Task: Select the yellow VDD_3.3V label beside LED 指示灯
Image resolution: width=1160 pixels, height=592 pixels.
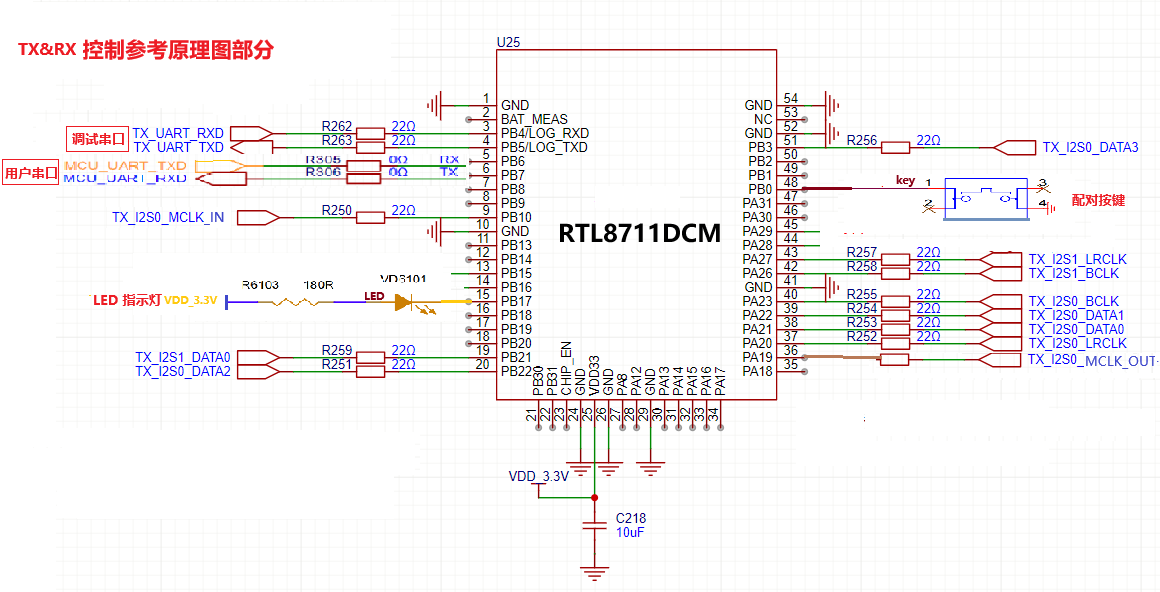Action: click(x=191, y=300)
